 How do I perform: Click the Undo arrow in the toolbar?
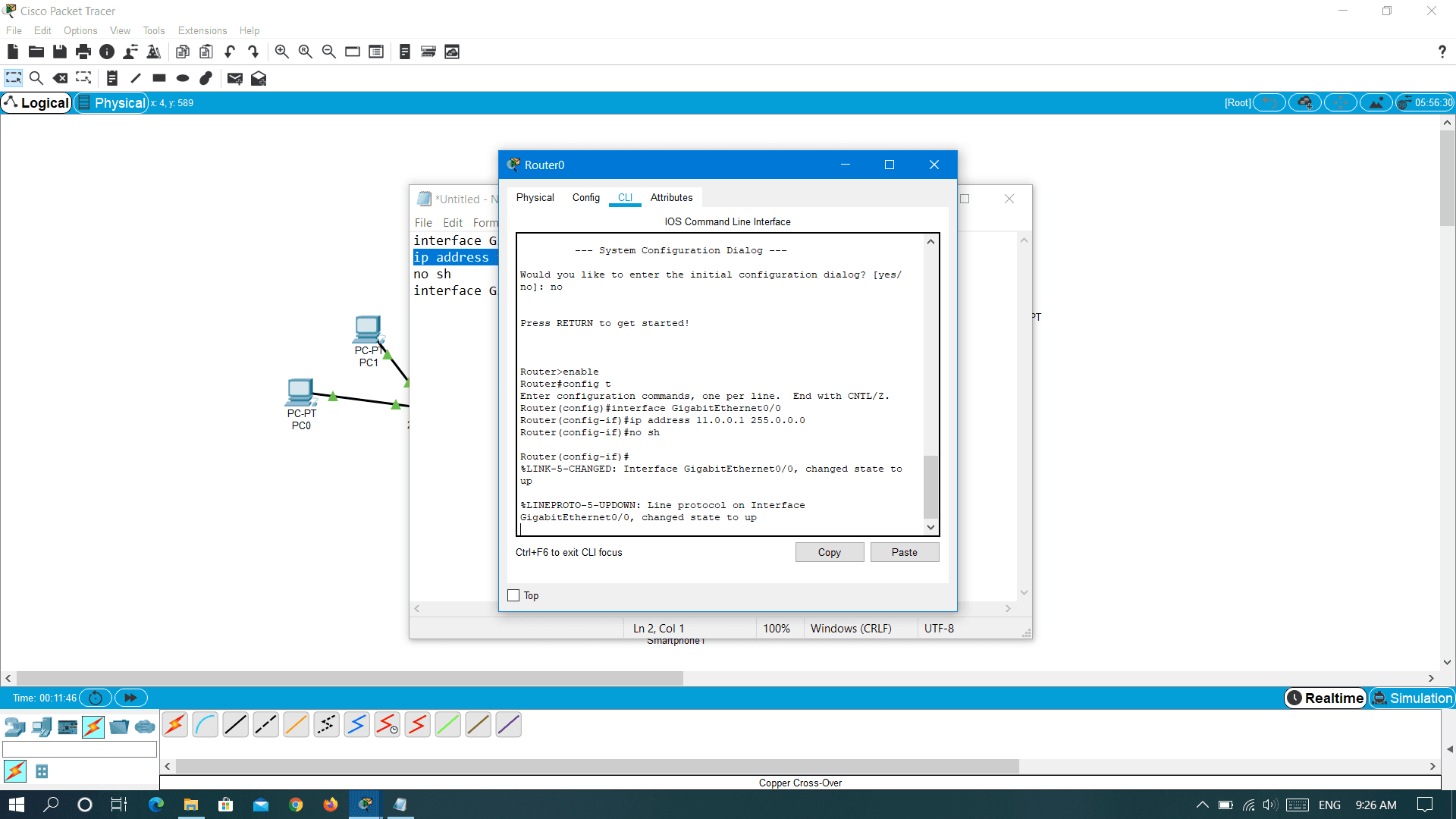point(230,52)
